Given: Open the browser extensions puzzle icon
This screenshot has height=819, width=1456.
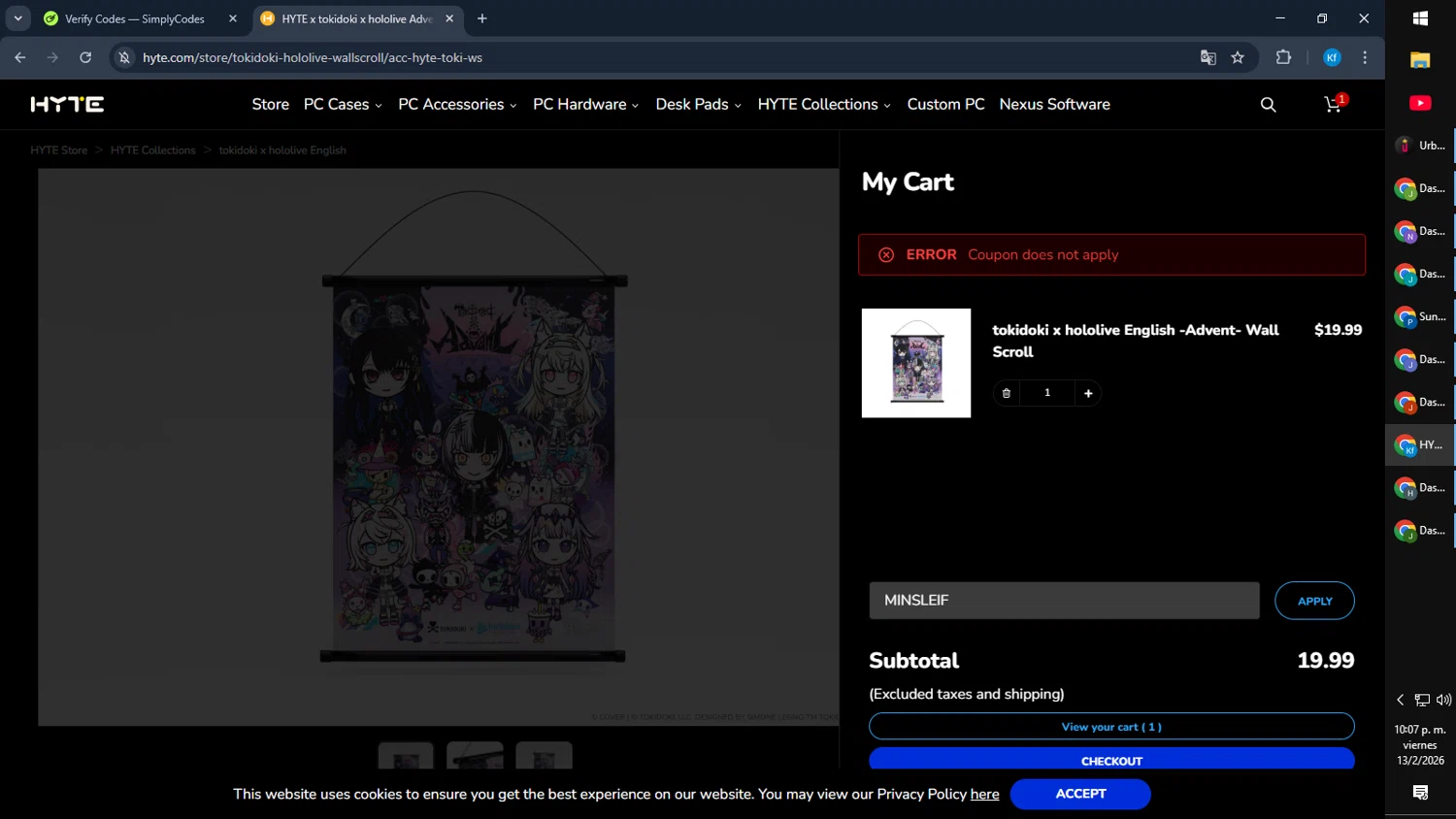Looking at the screenshot, I should pos(1283,57).
